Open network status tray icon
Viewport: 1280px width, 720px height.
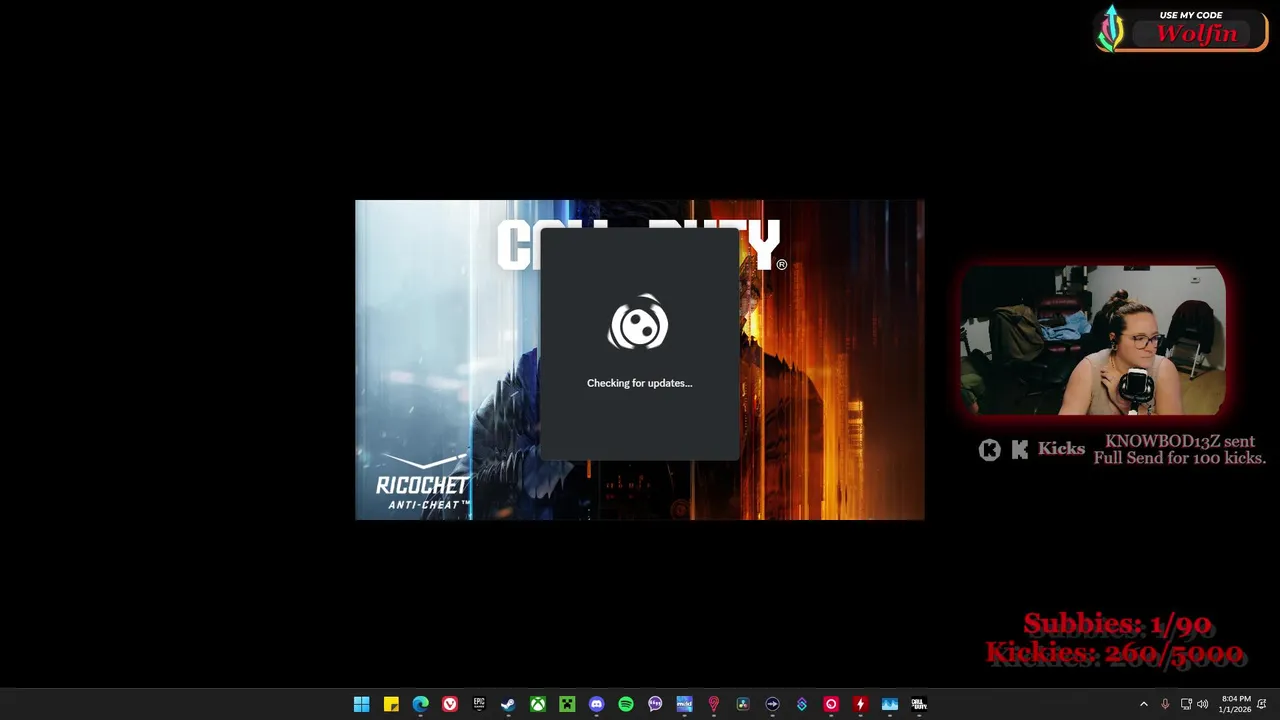pyautogui.click(x=1186, y=704)
